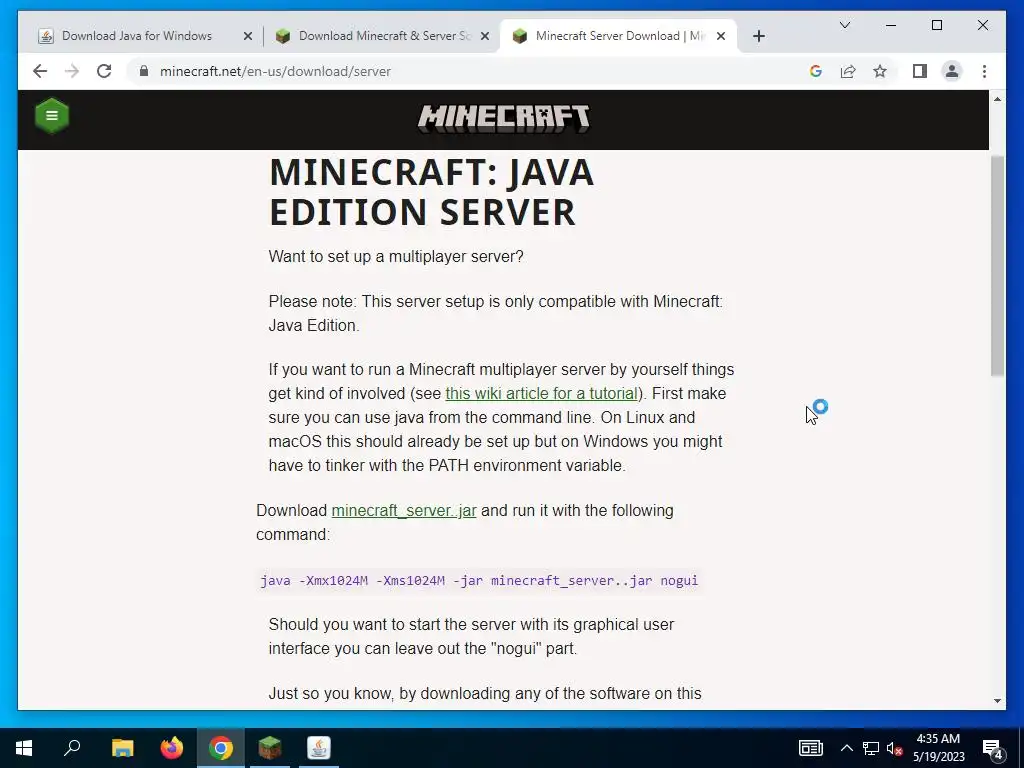1024x768 pixels.
Task: Reload the Minecraft server page
Action: point(104,71)
